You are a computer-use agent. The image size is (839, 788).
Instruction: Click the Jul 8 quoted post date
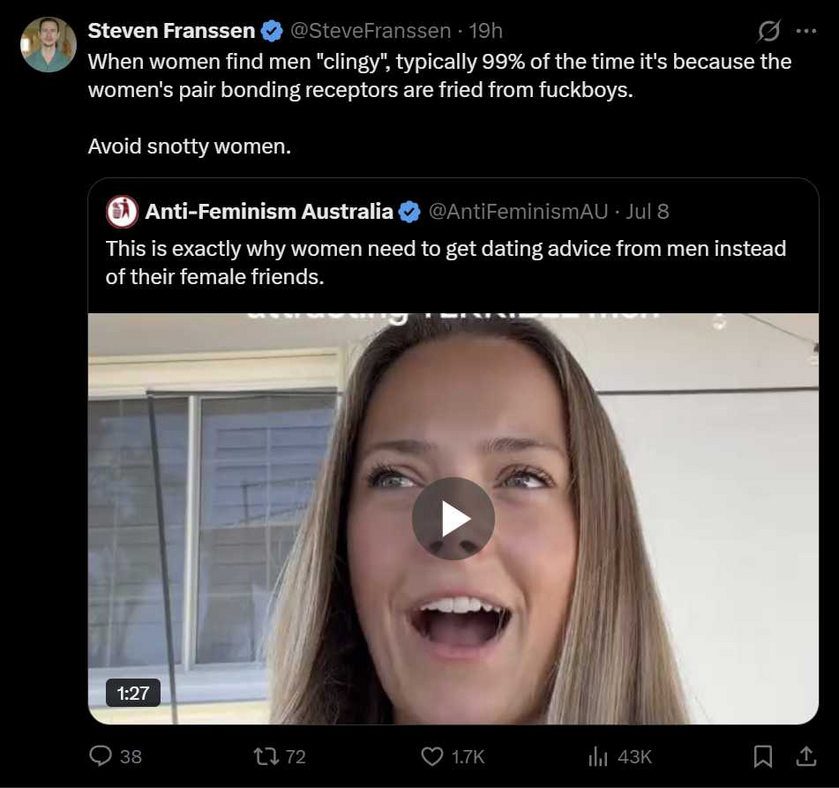[x=647, y=212]
